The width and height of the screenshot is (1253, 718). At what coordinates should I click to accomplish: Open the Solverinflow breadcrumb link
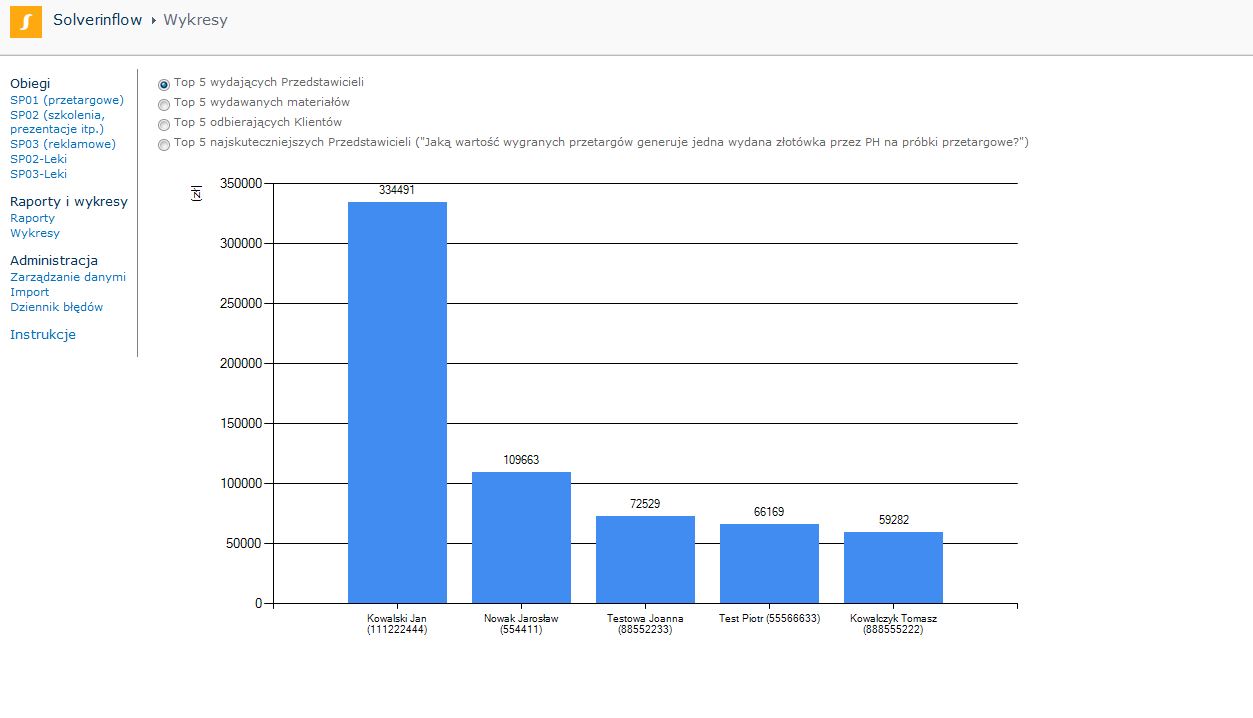[x=99, y=20]
